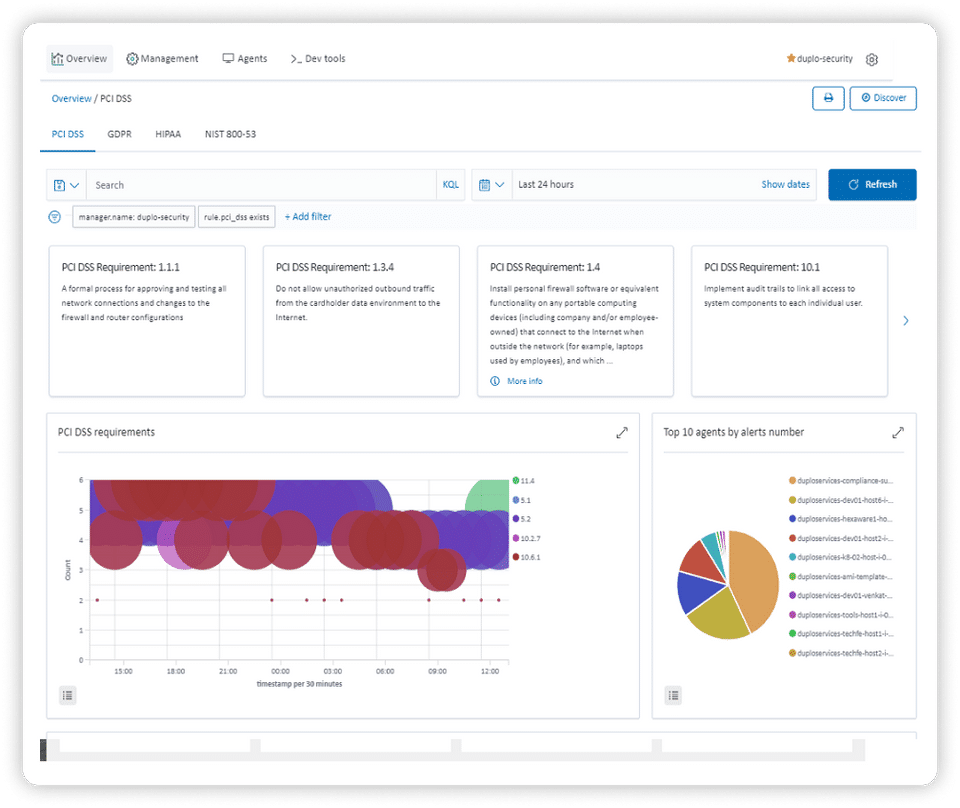960x808 pixels.
Task: Click legend entry 10.6.1
Action: (527, 557)
